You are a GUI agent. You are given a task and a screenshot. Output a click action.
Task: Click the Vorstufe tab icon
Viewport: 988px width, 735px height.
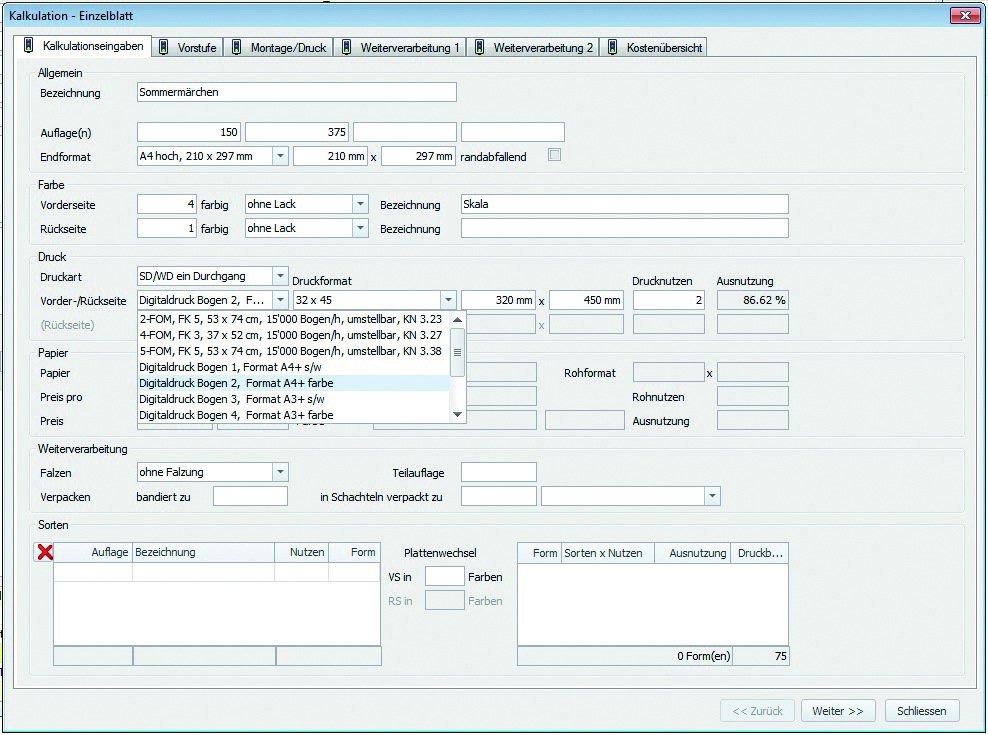pyautogui.click(x=164, y=48)
